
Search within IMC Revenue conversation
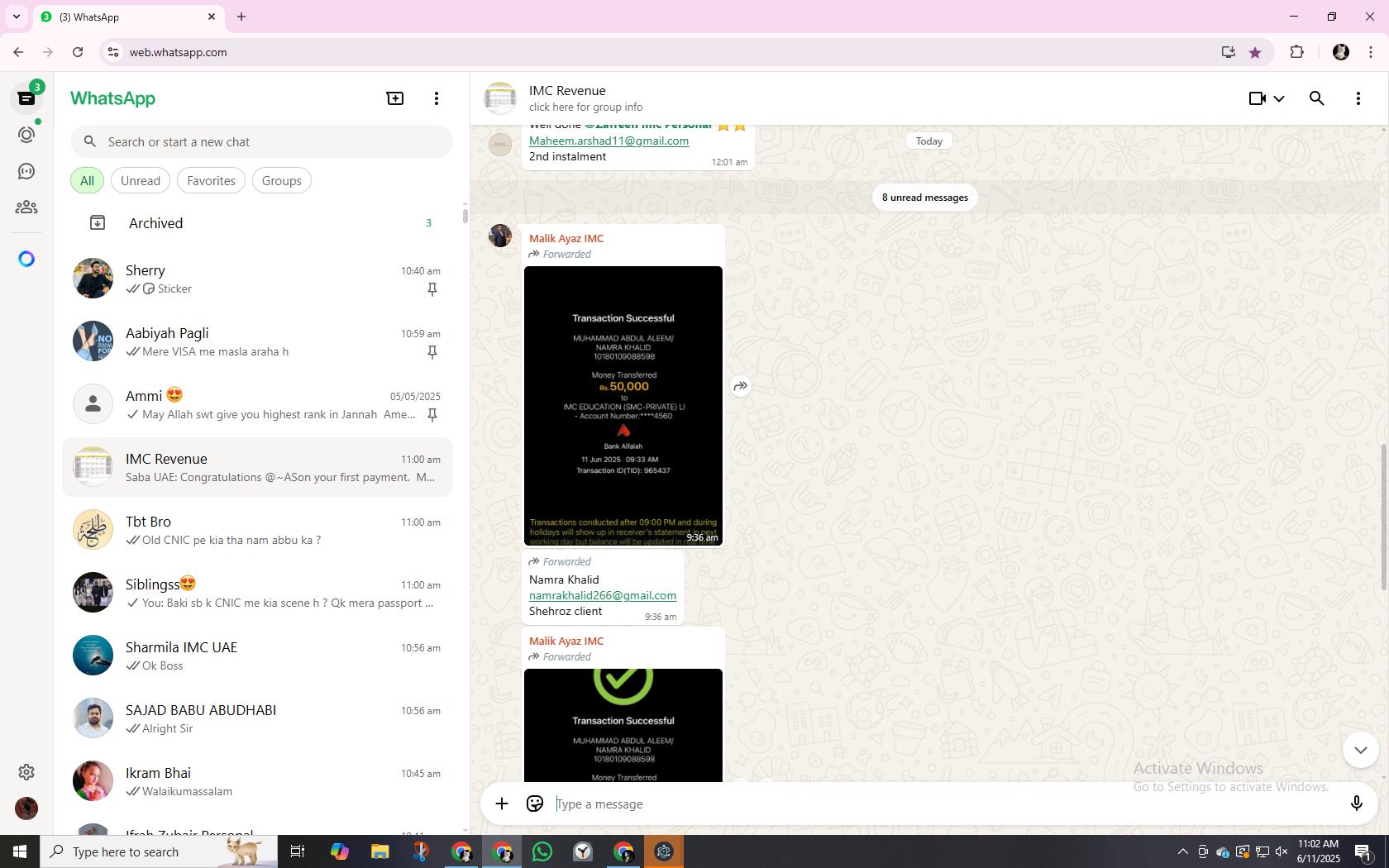click(x=1317, y=98)
